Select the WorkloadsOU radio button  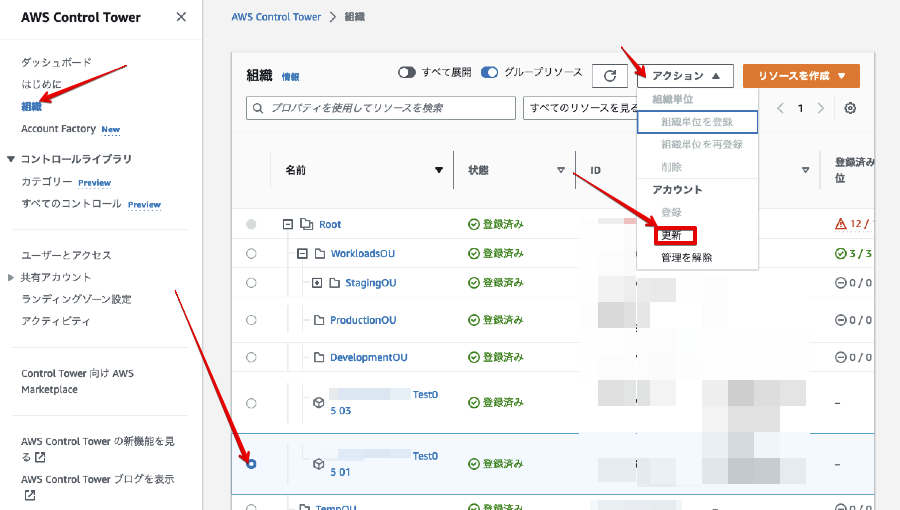[x=251, y=254]
